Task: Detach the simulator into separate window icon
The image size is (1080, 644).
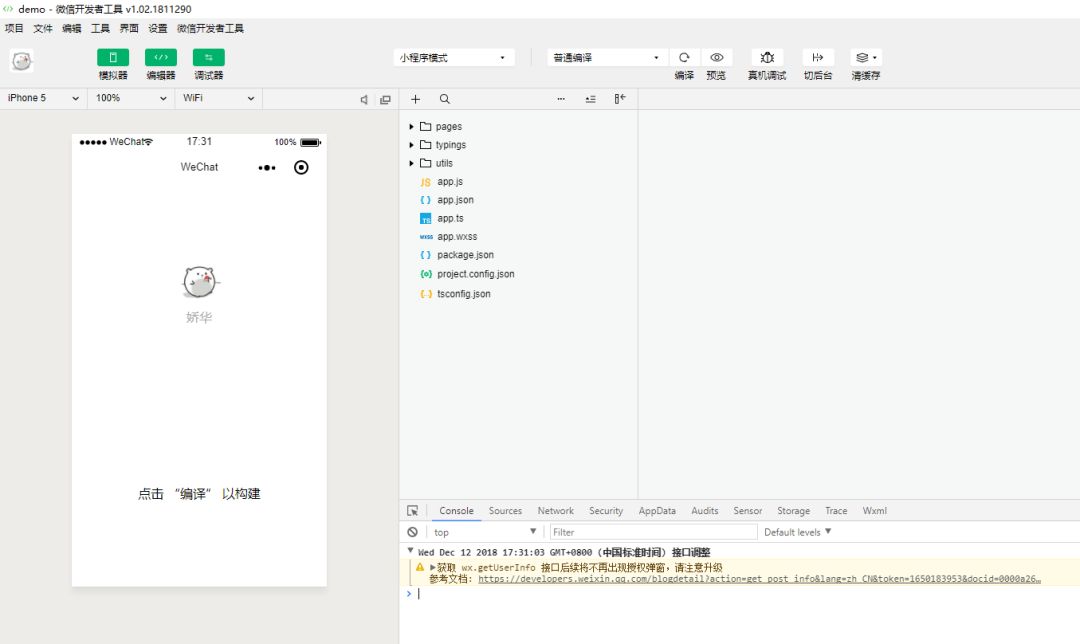Action: click(385, 99)
